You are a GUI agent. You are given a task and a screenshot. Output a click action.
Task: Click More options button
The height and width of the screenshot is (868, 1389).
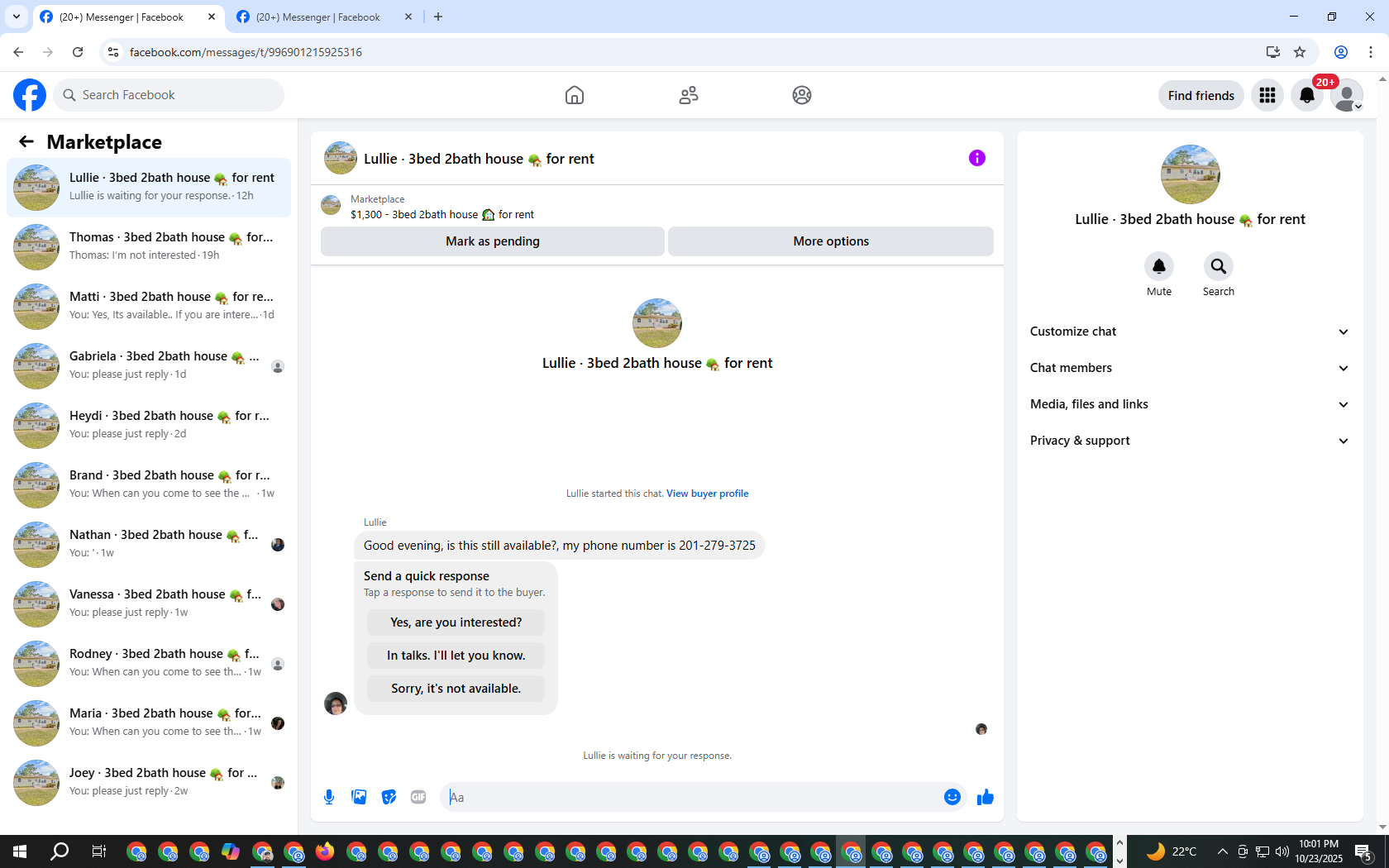tap(831, 241)
